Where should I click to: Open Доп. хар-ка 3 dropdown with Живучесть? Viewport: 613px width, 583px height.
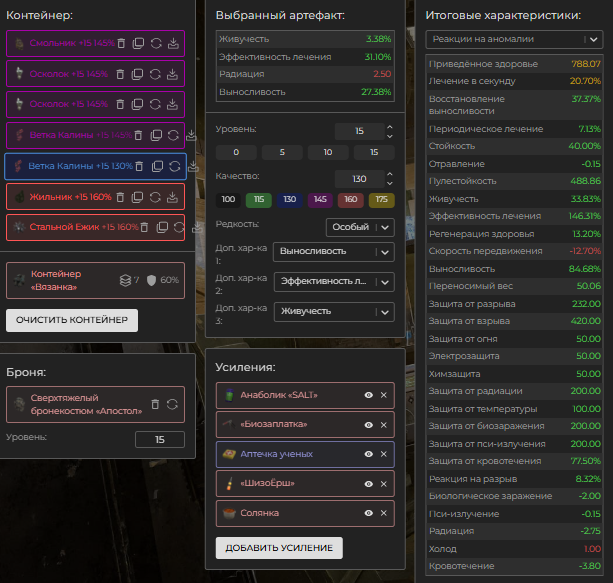[335, 311]
